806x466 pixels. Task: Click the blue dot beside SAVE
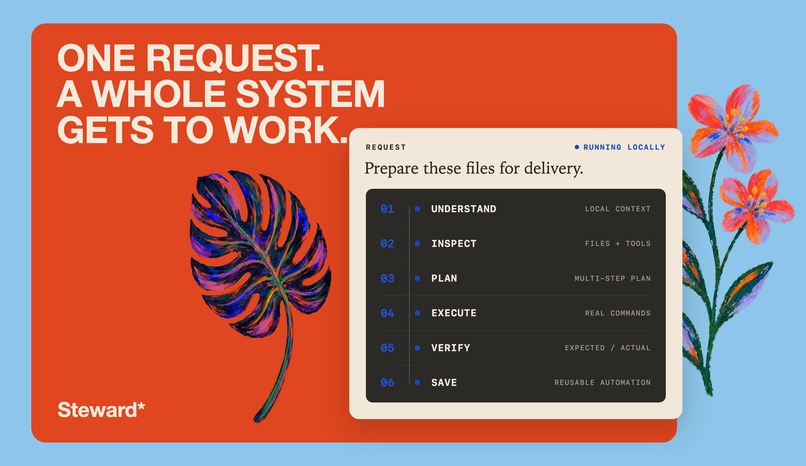[417, 382]
